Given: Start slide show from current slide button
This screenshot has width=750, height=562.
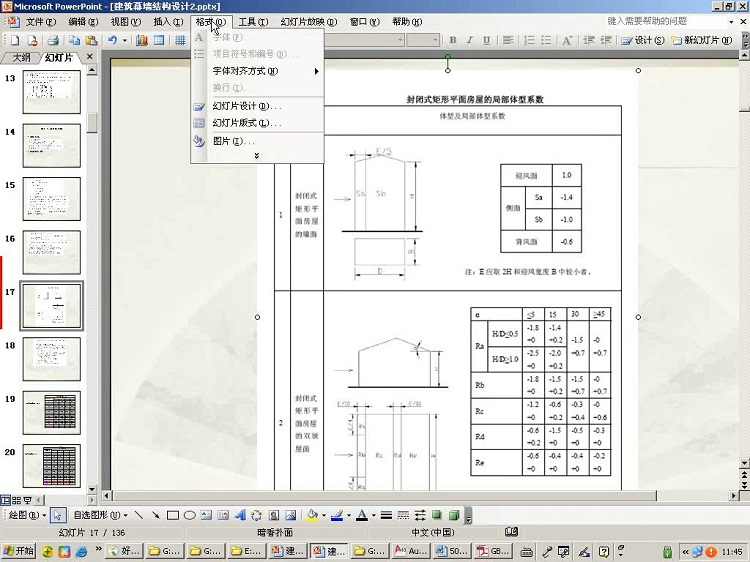Looking at the screenshot, I should point(27,500).
